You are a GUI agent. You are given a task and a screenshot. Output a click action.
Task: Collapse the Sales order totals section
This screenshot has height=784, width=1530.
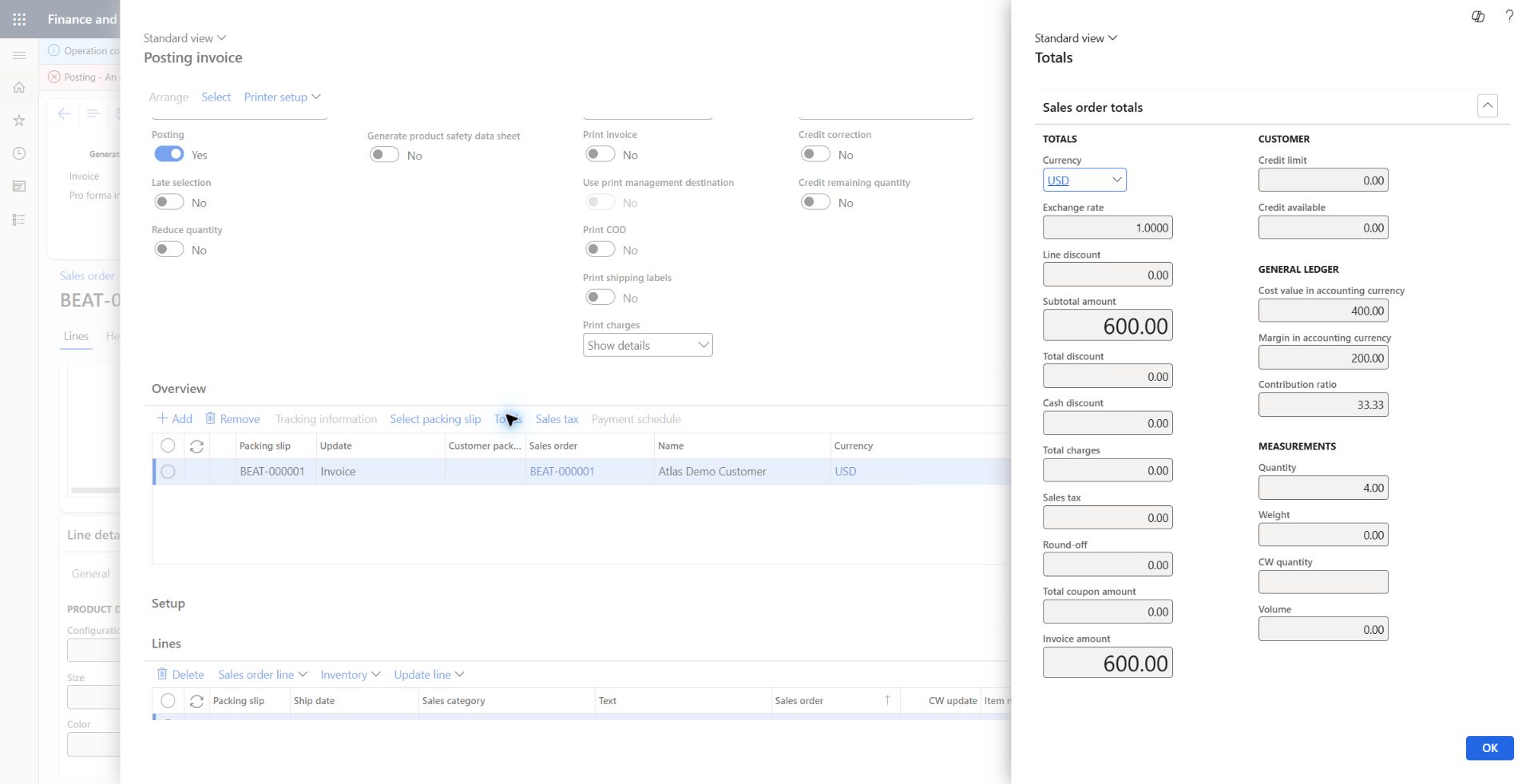click(x=1487, y=105)
